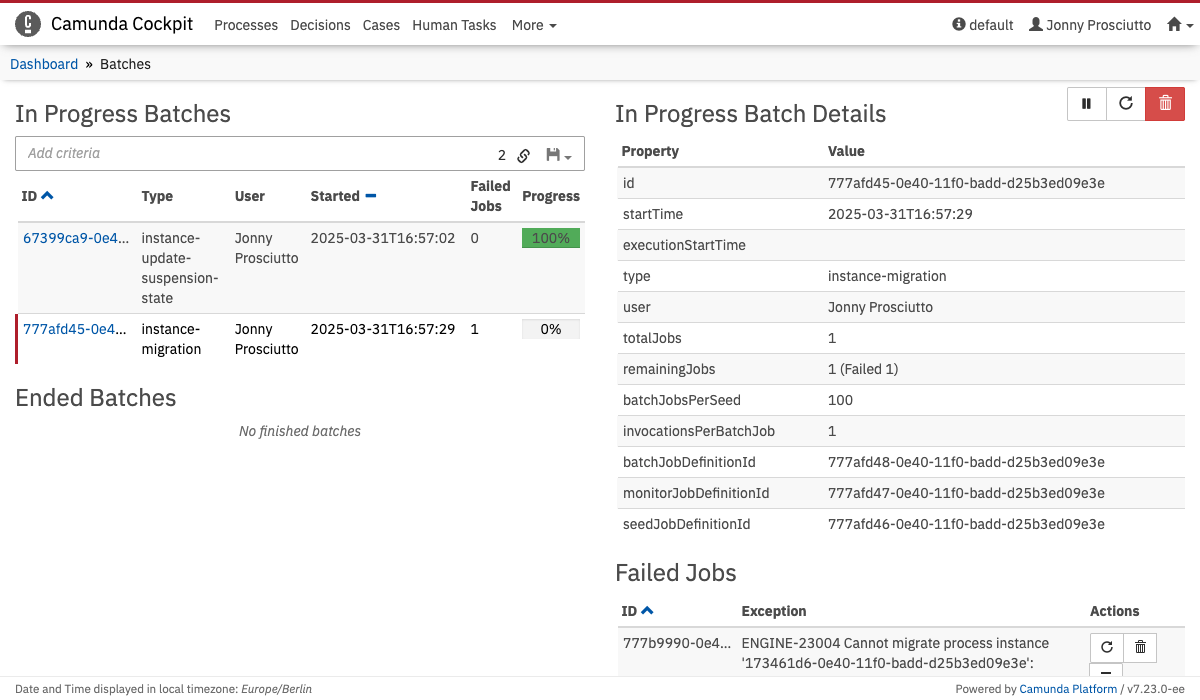Expand the More navigation menu

click(x=533, y=25)
